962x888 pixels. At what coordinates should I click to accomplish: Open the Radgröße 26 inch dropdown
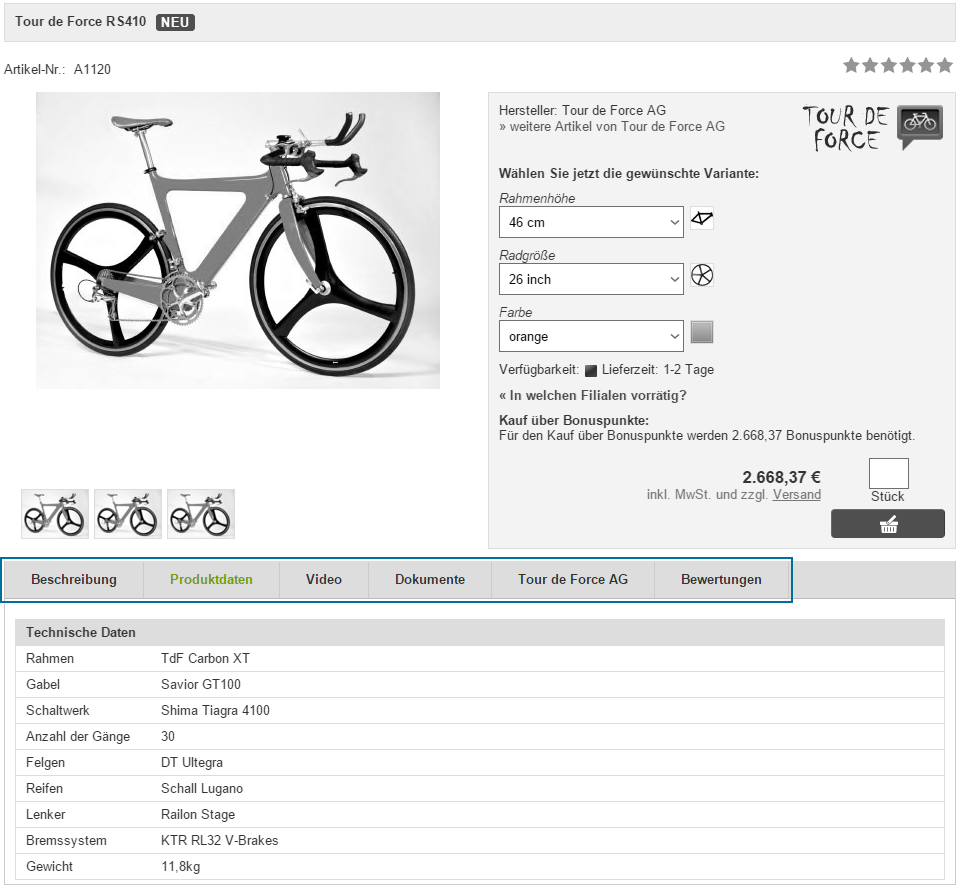pyautogui.click(x=591, y=279)
